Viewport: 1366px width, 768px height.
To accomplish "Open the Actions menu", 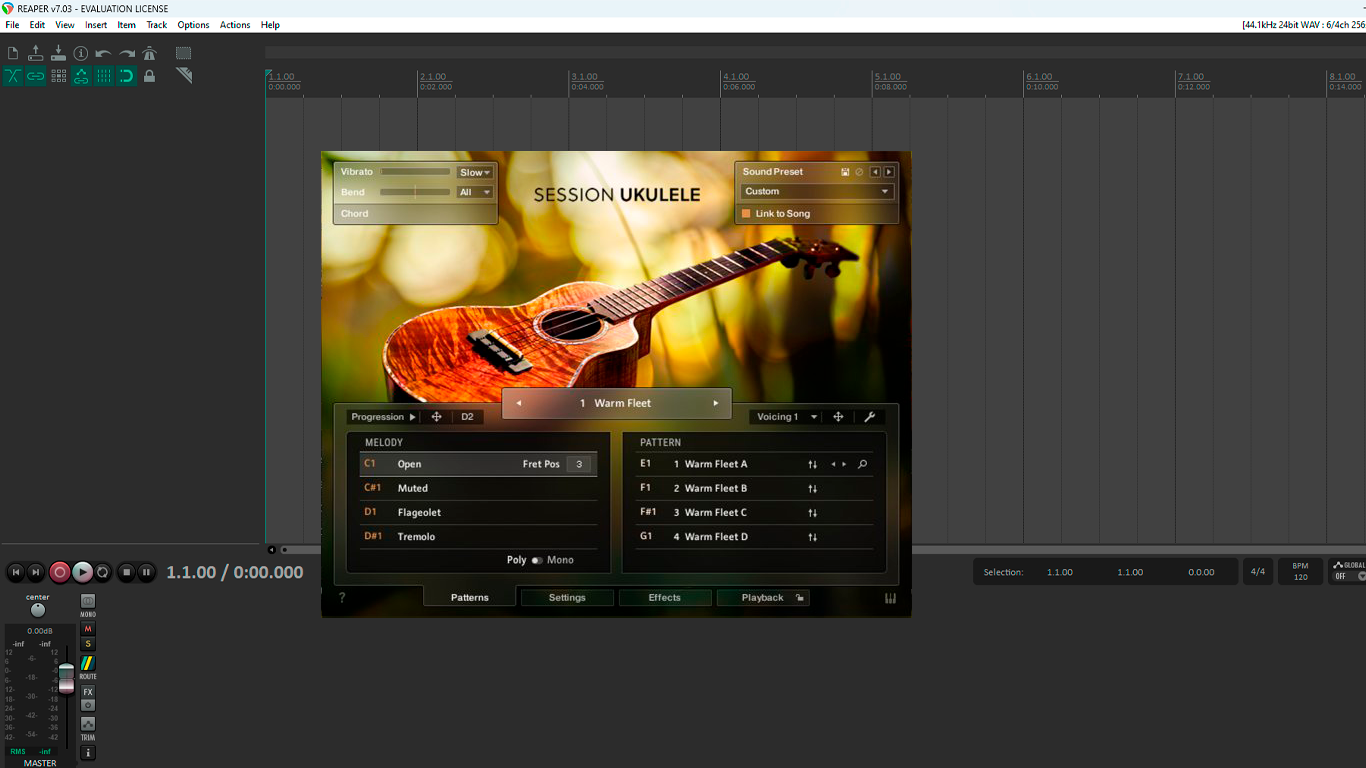I will click(x=235, y=25).
